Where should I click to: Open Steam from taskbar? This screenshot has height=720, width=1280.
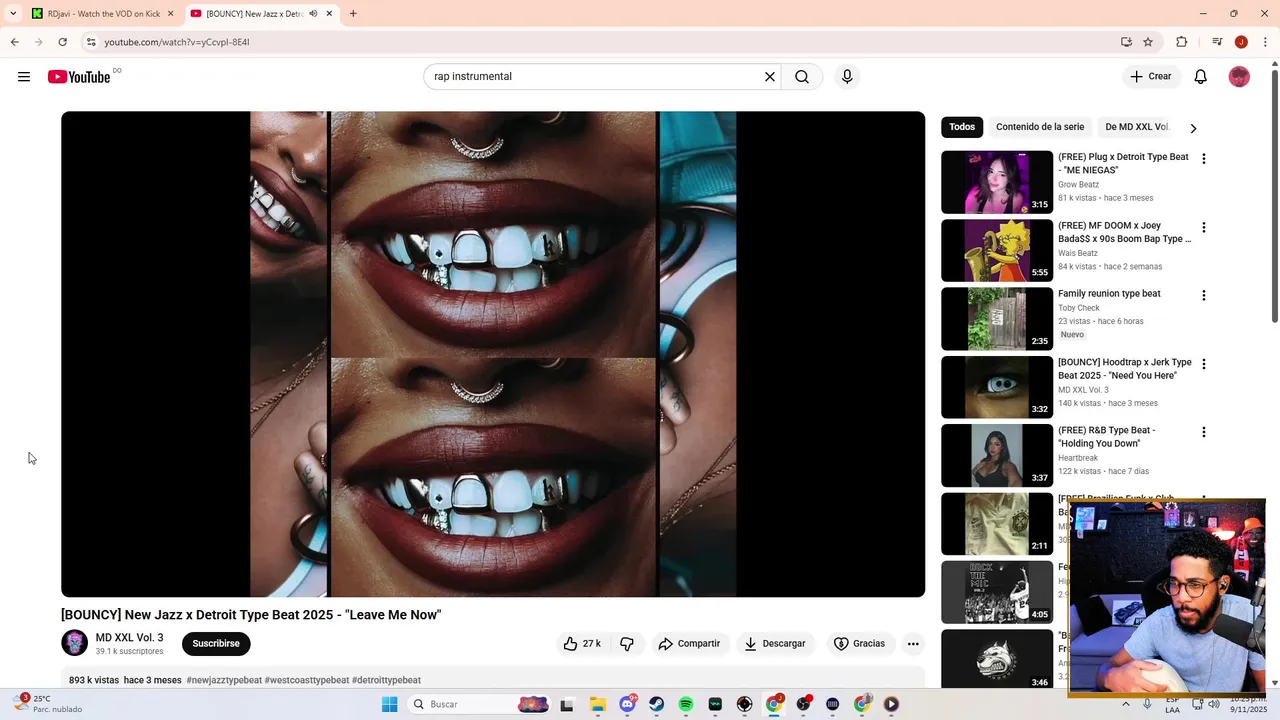pos(656,704)
